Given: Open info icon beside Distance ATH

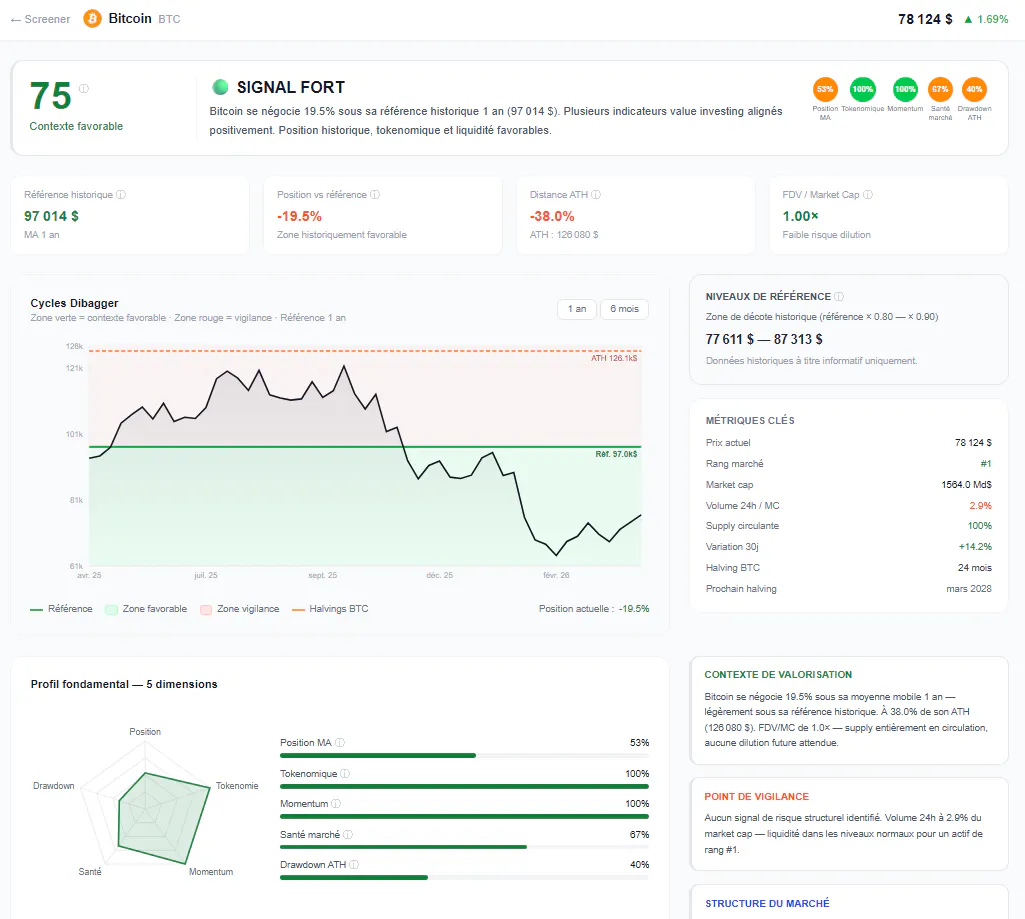Looking at the screenshot, I should pos(596,195).
